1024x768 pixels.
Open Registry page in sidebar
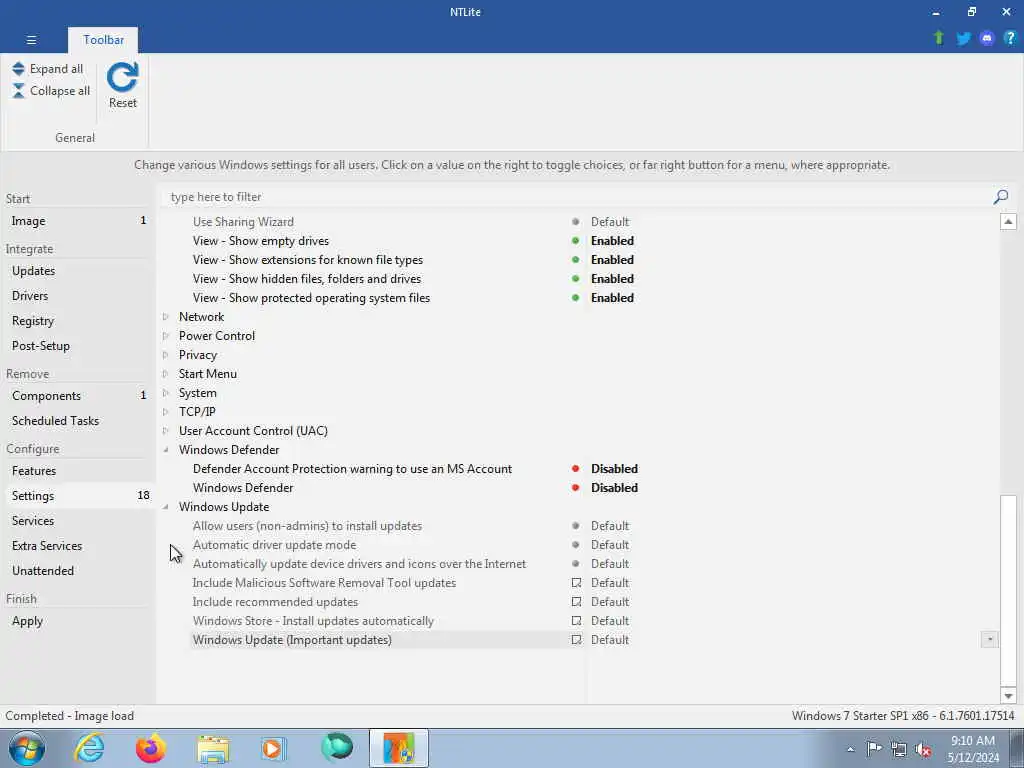(x=78, y=321)
